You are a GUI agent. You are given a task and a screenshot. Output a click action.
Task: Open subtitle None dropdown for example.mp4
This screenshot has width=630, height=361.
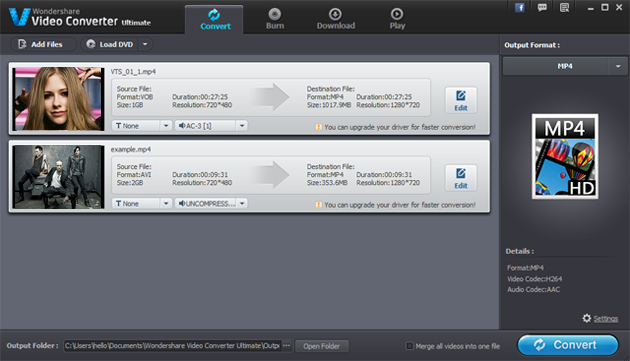coord(142,203)
